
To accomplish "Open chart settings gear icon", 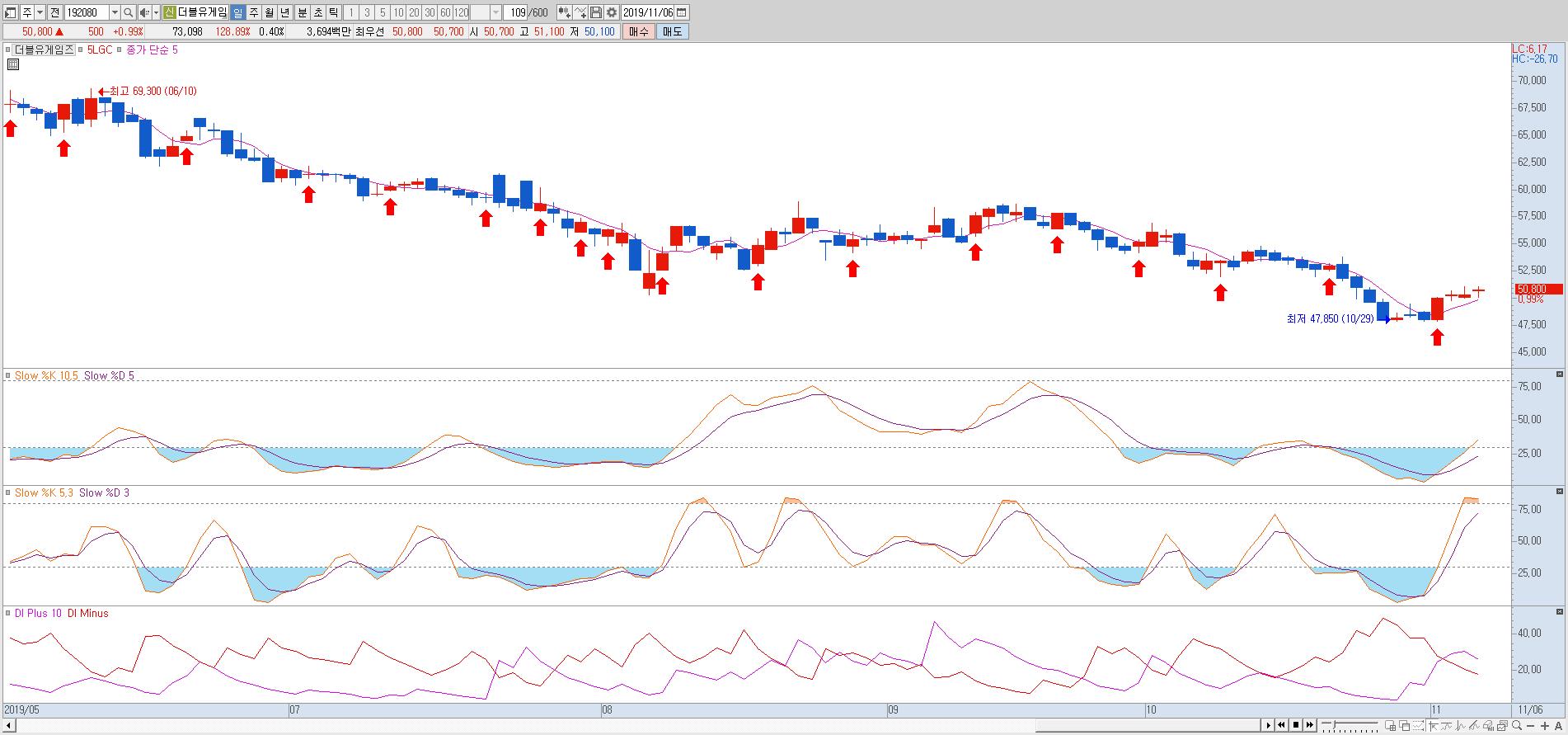I will [x=612, y=12].
